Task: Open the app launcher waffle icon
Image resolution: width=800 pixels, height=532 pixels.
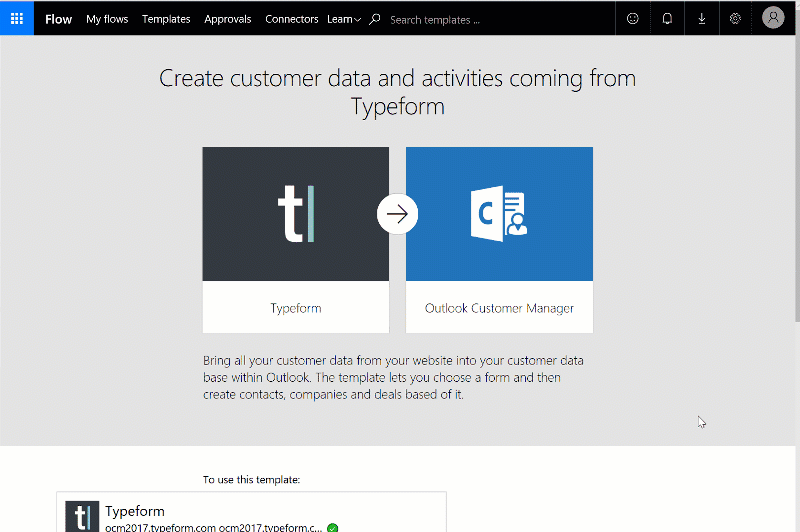Action: (17, 18)
